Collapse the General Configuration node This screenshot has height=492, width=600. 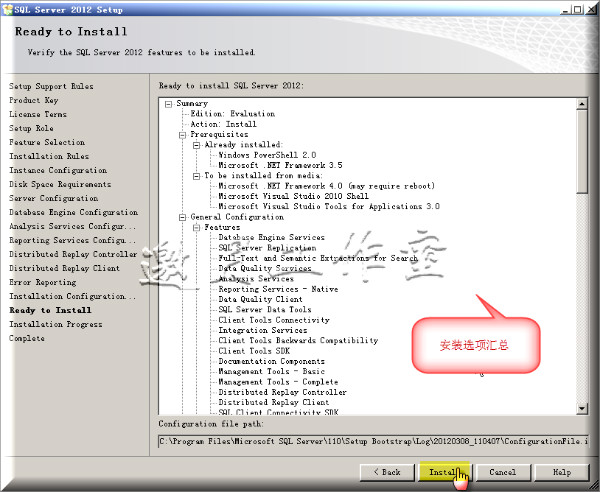(x=183, y=217)
